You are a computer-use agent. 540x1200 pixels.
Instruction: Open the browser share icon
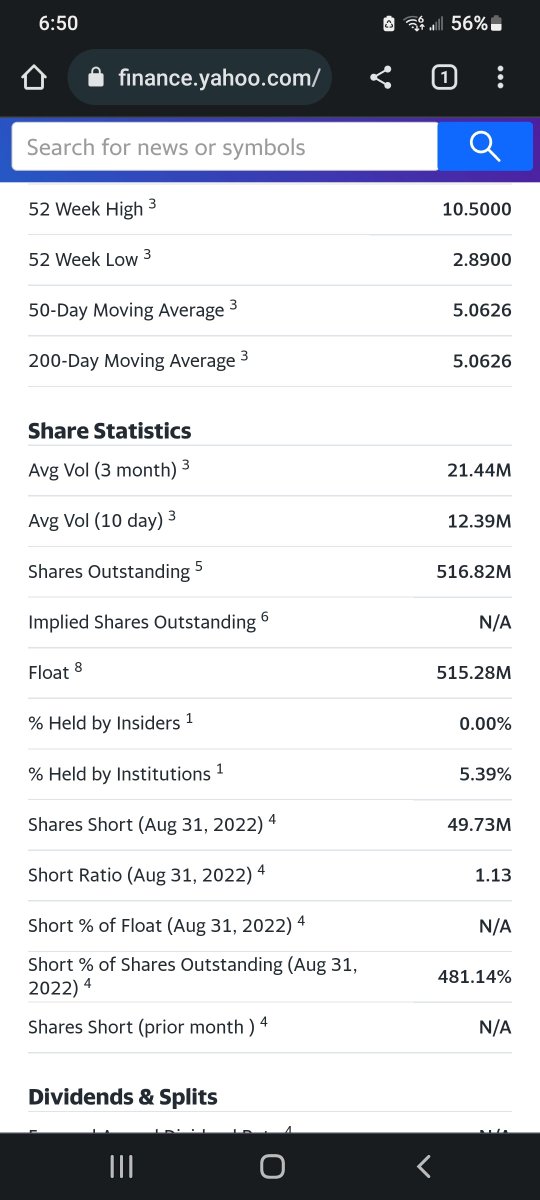[380, 77]
